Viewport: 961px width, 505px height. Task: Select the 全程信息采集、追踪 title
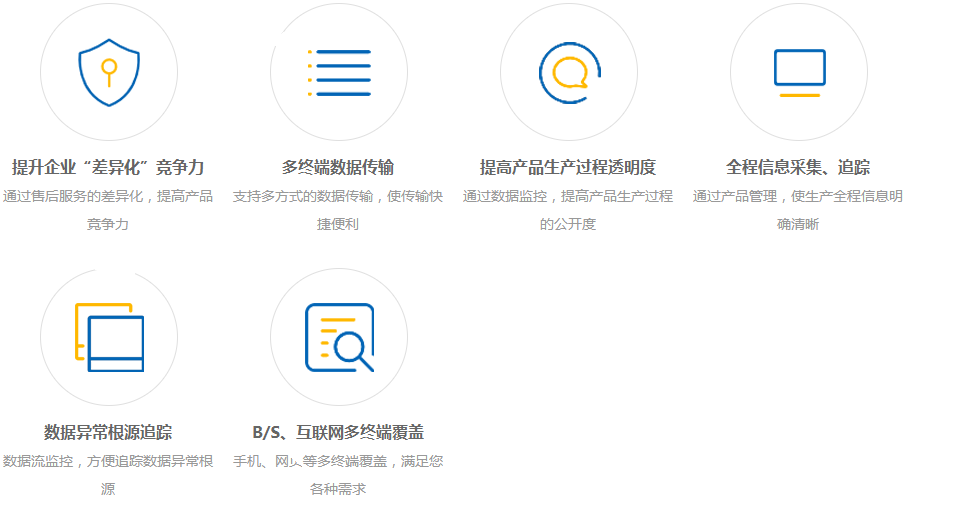point(798,167)
